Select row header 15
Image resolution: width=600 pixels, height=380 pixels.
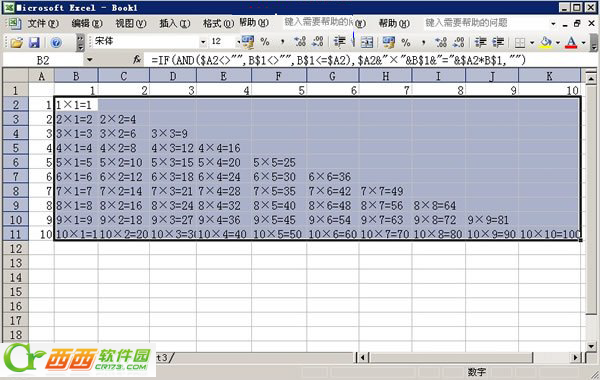(16, 292)
